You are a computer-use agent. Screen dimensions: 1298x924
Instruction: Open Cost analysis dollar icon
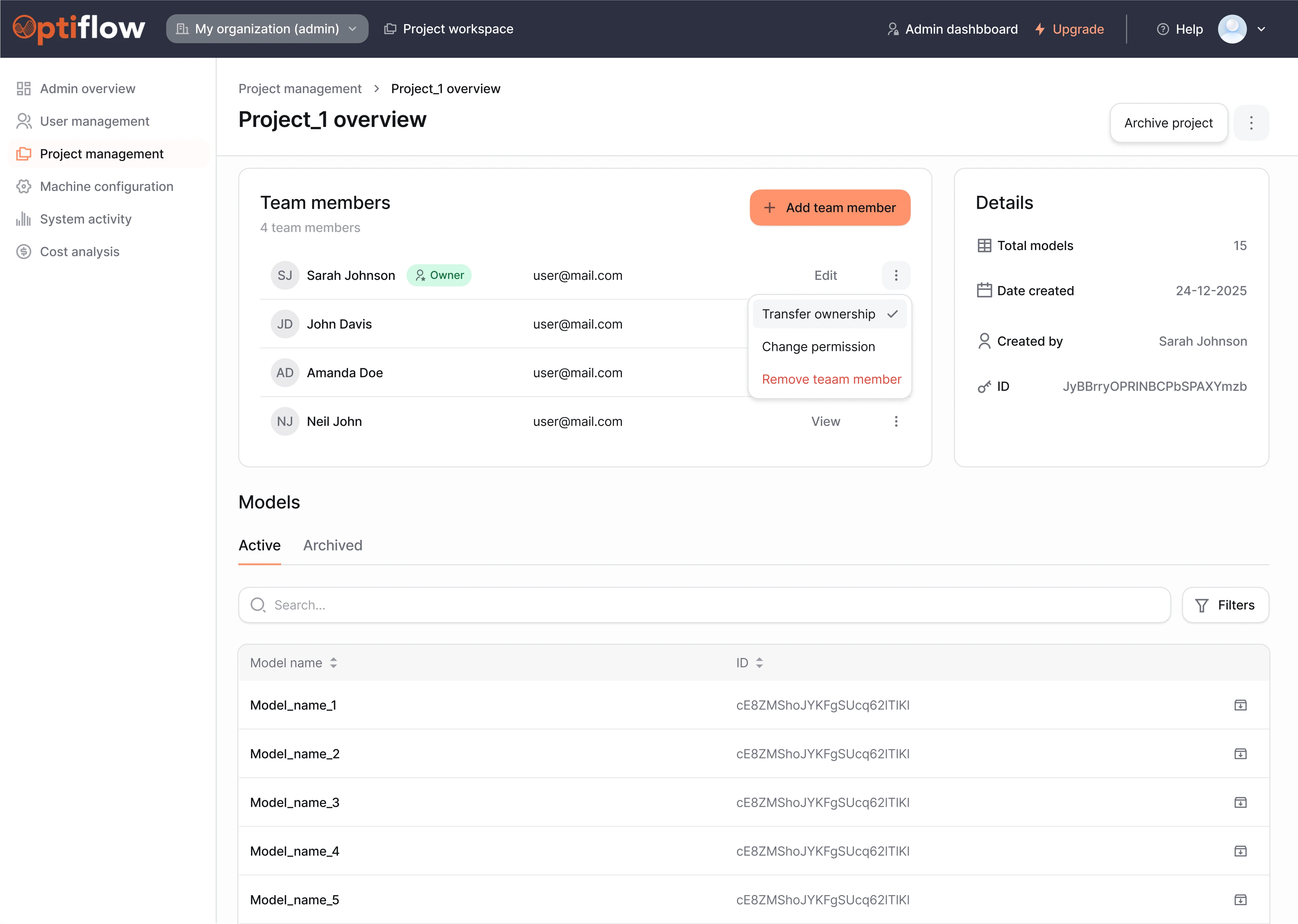click(23, 252)
